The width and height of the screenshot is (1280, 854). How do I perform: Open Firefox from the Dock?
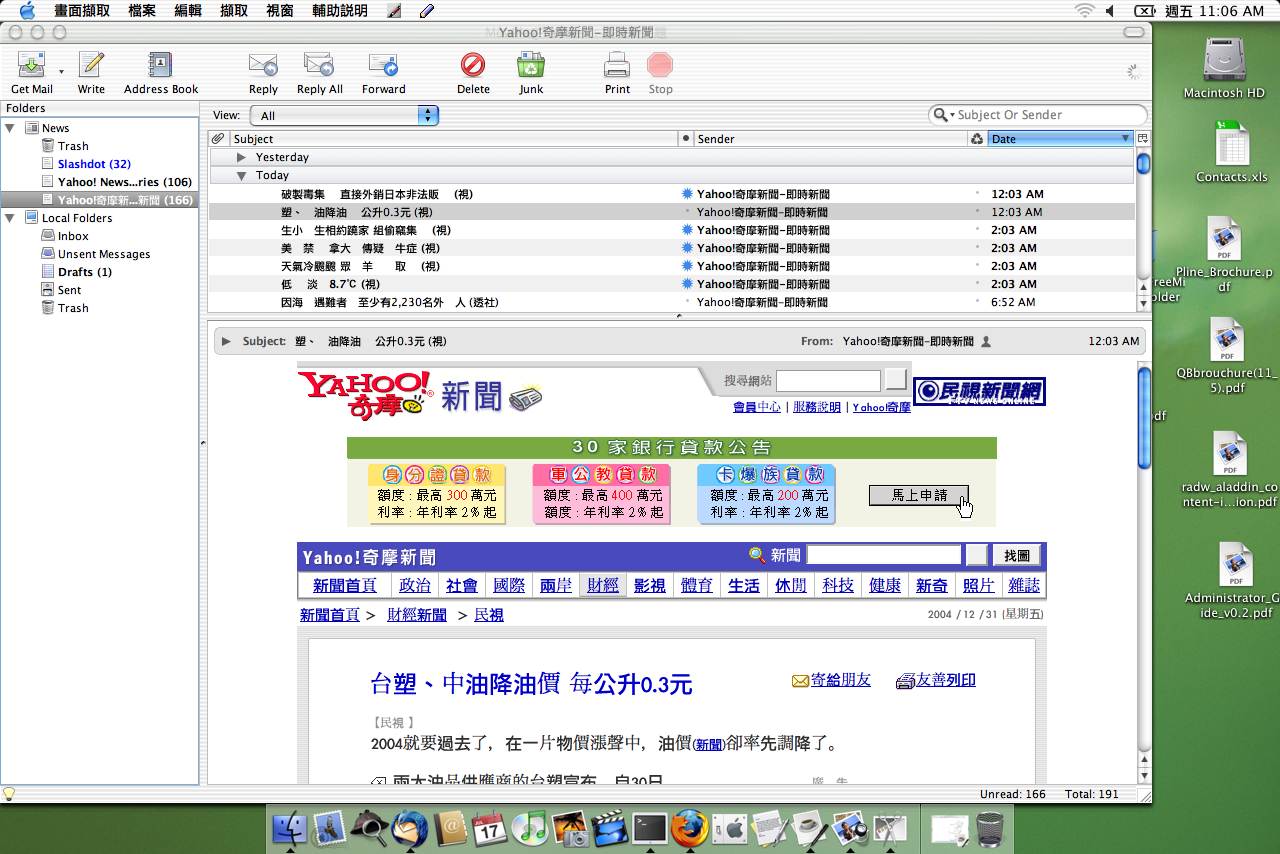(x=690, y=828)
